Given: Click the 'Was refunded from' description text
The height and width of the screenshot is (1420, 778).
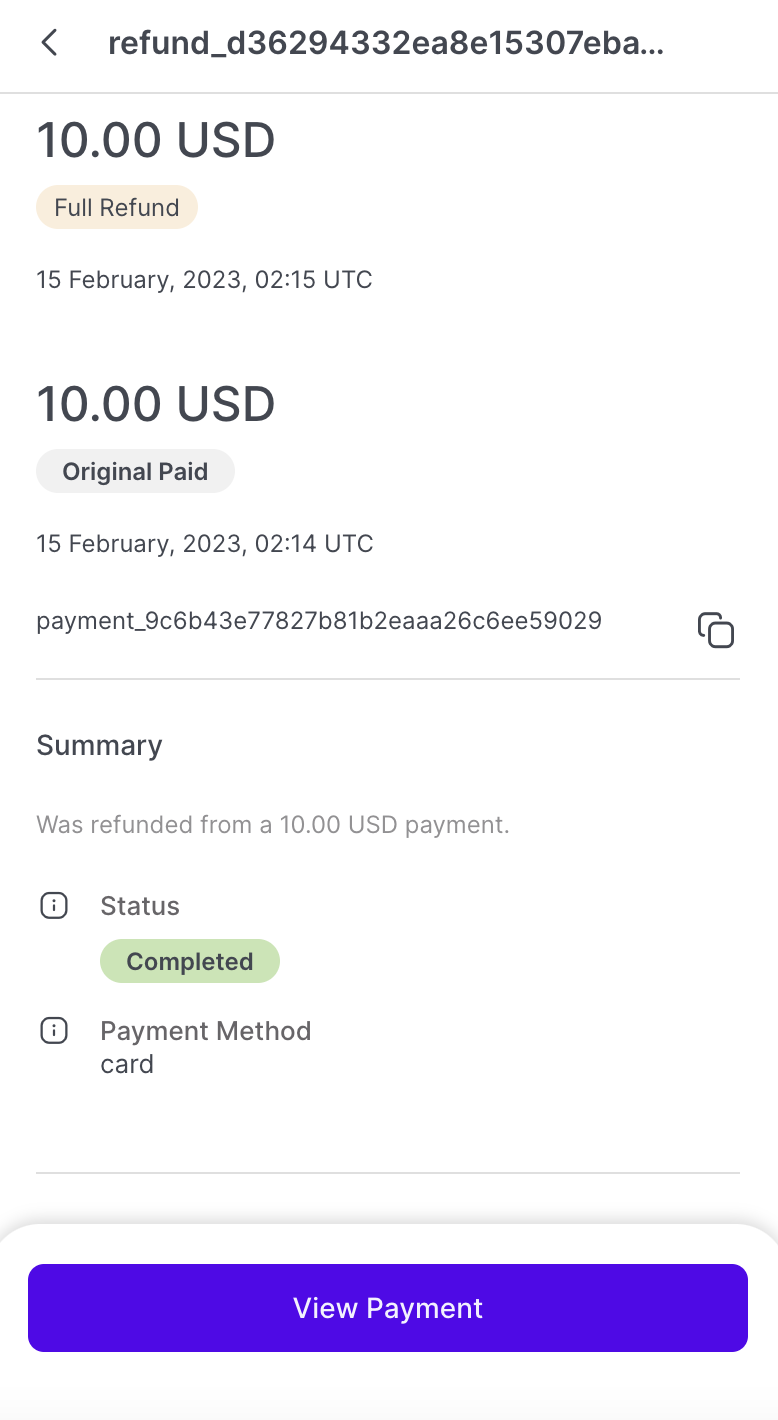Looking at the screenshot, I should 273,825.
